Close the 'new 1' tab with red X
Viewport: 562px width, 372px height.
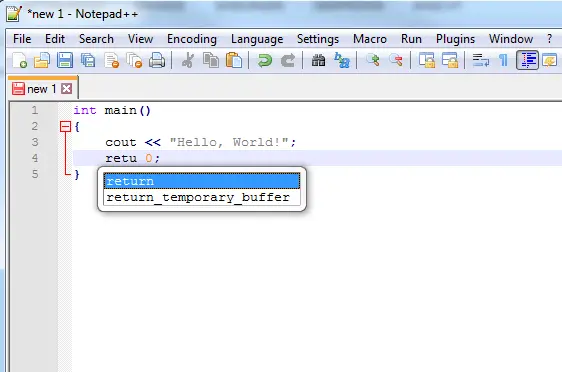point(67,89)
